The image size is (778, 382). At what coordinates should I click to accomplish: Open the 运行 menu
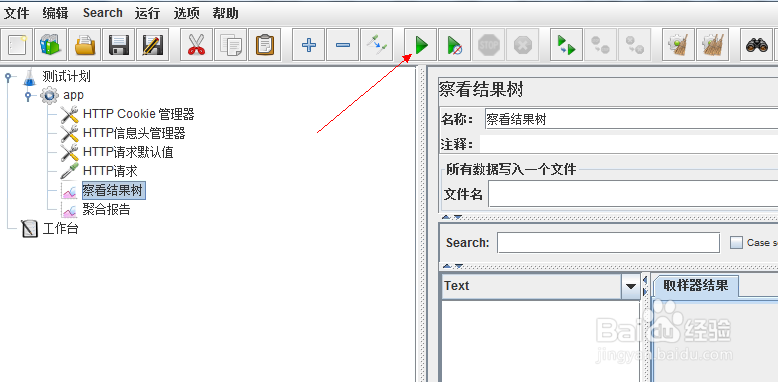pos(147,13)
